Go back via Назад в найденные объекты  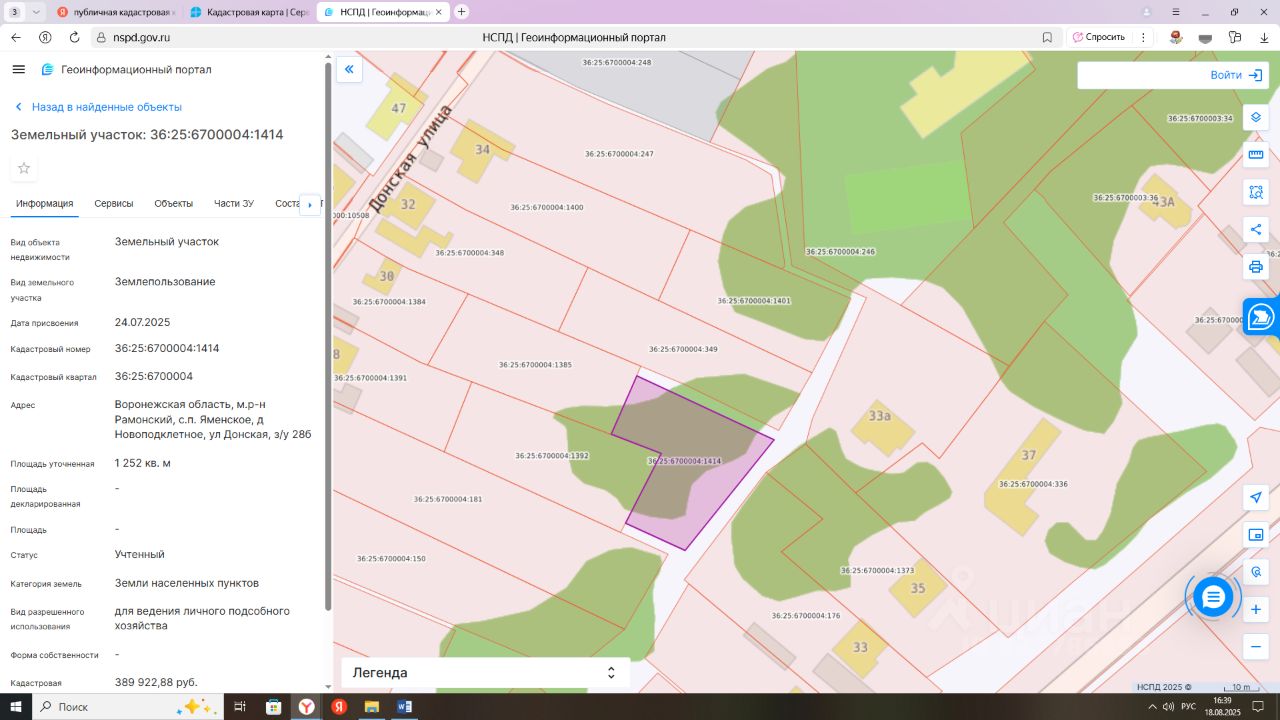coord(97,107)
